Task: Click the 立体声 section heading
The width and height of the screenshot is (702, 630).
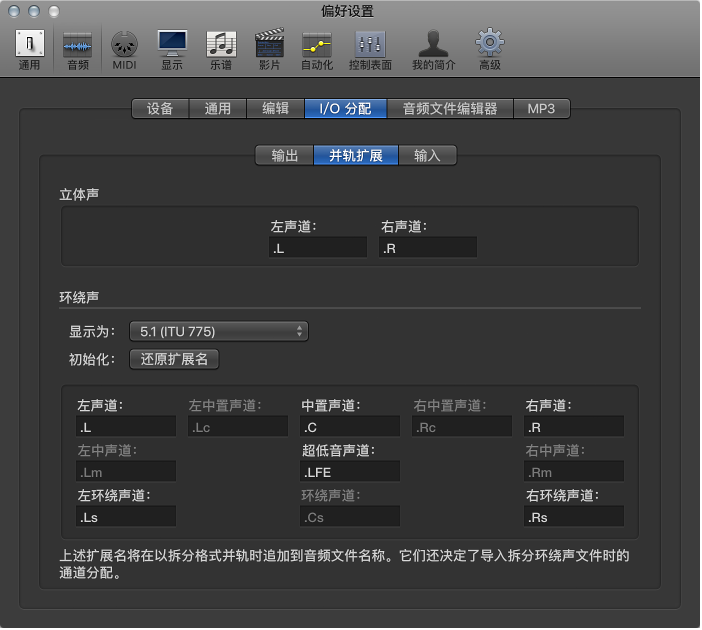Action: point(79,195)
